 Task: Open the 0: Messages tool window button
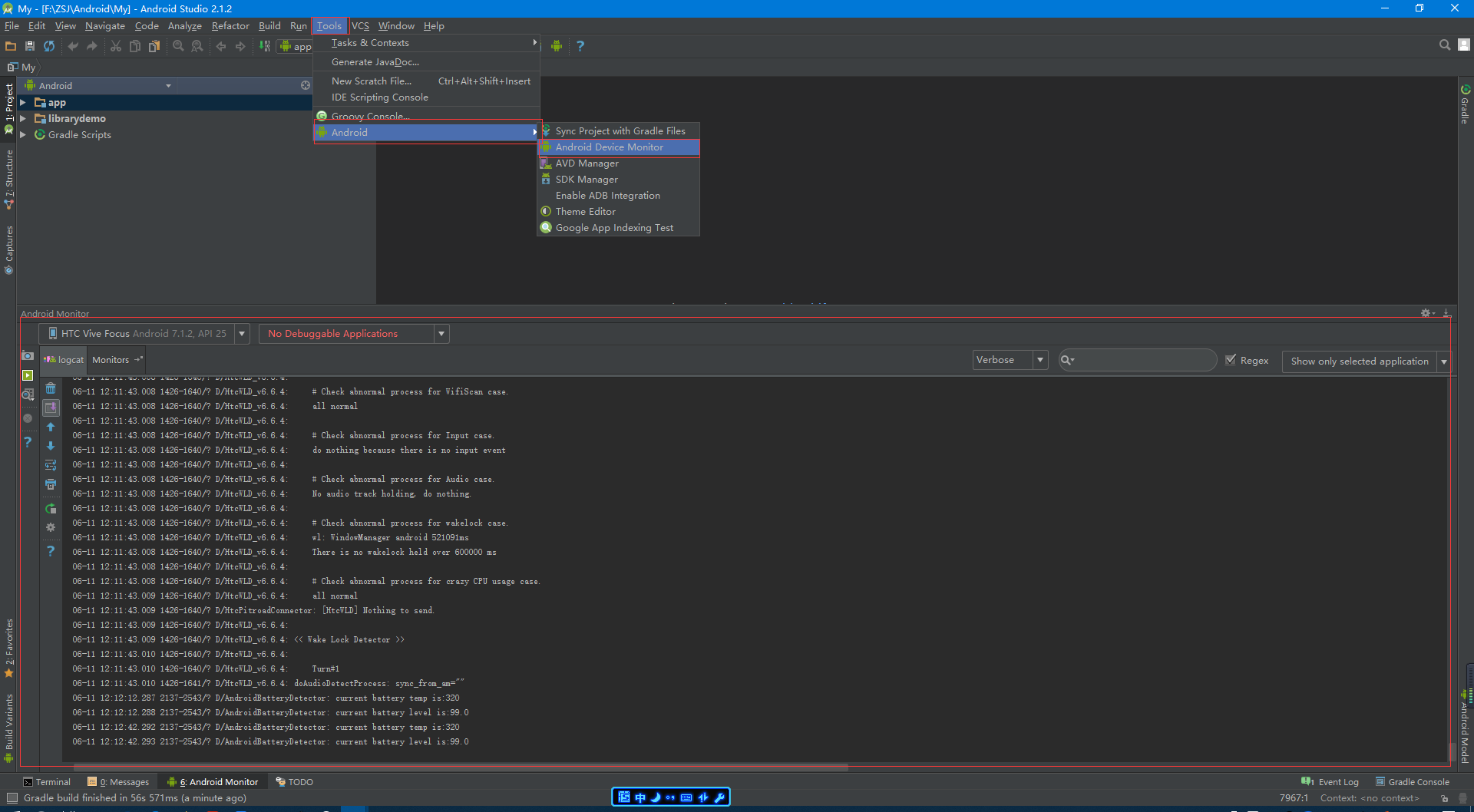(118, 782)
